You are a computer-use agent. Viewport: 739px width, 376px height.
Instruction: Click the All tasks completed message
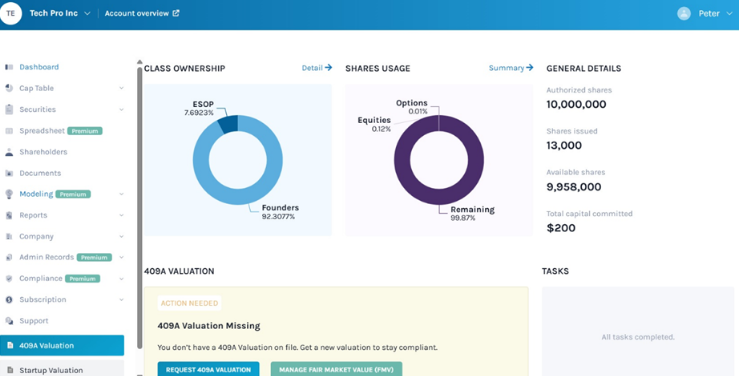[638, 337]
